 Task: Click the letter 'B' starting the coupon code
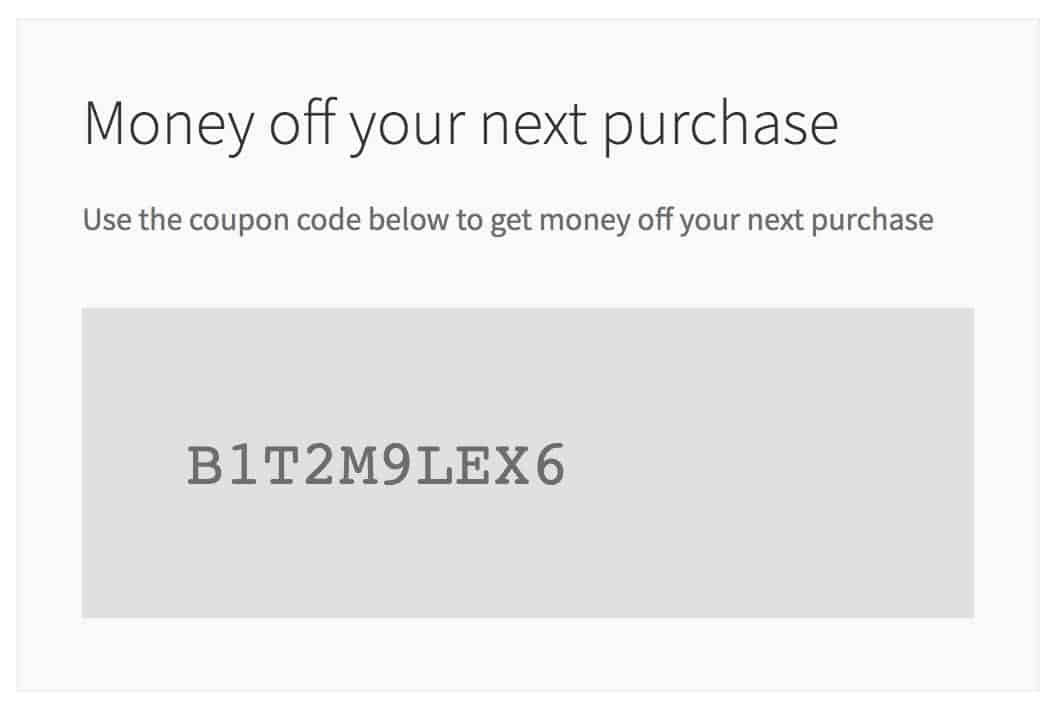205,465
